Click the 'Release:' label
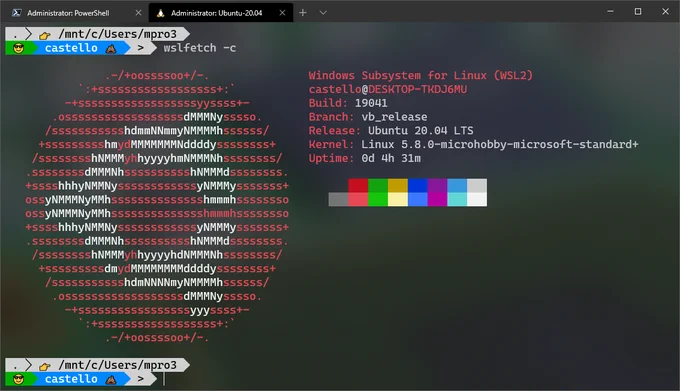This screenshot has width=680, height=391. click(334, 130)
